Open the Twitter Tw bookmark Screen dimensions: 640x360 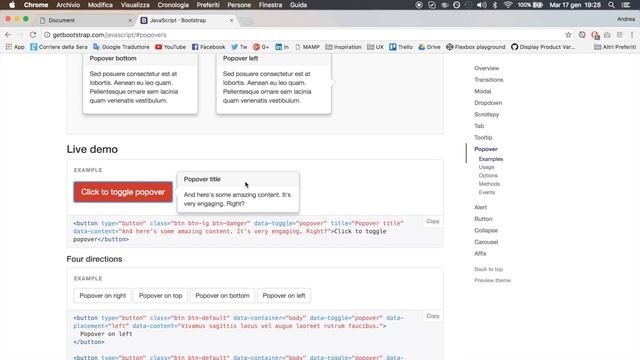pyautogui.click(x=239, y=47)
